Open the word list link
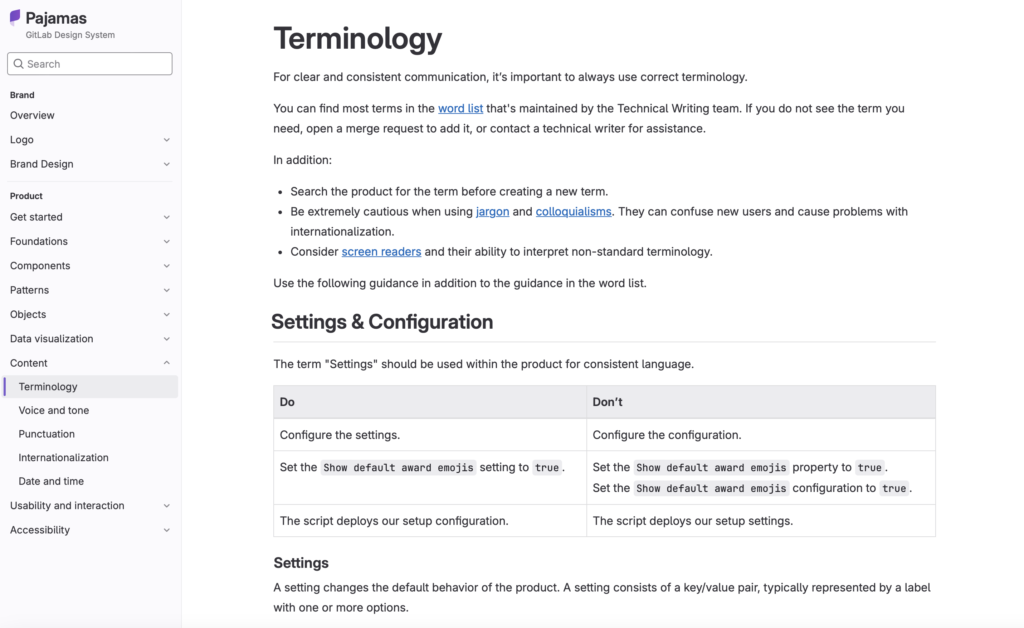 coord(459,107)
